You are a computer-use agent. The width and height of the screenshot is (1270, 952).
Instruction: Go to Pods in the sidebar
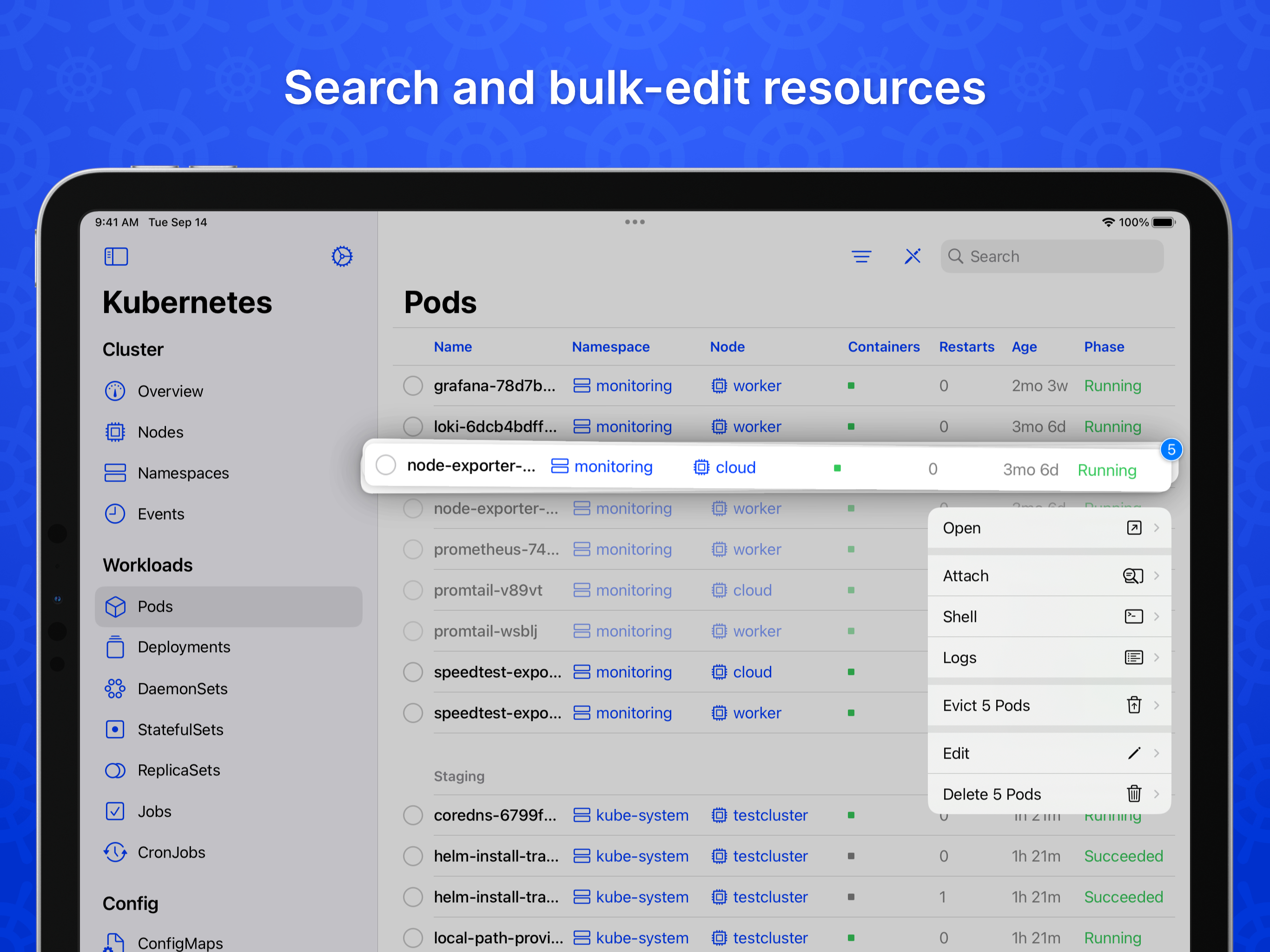coord(229,606)
